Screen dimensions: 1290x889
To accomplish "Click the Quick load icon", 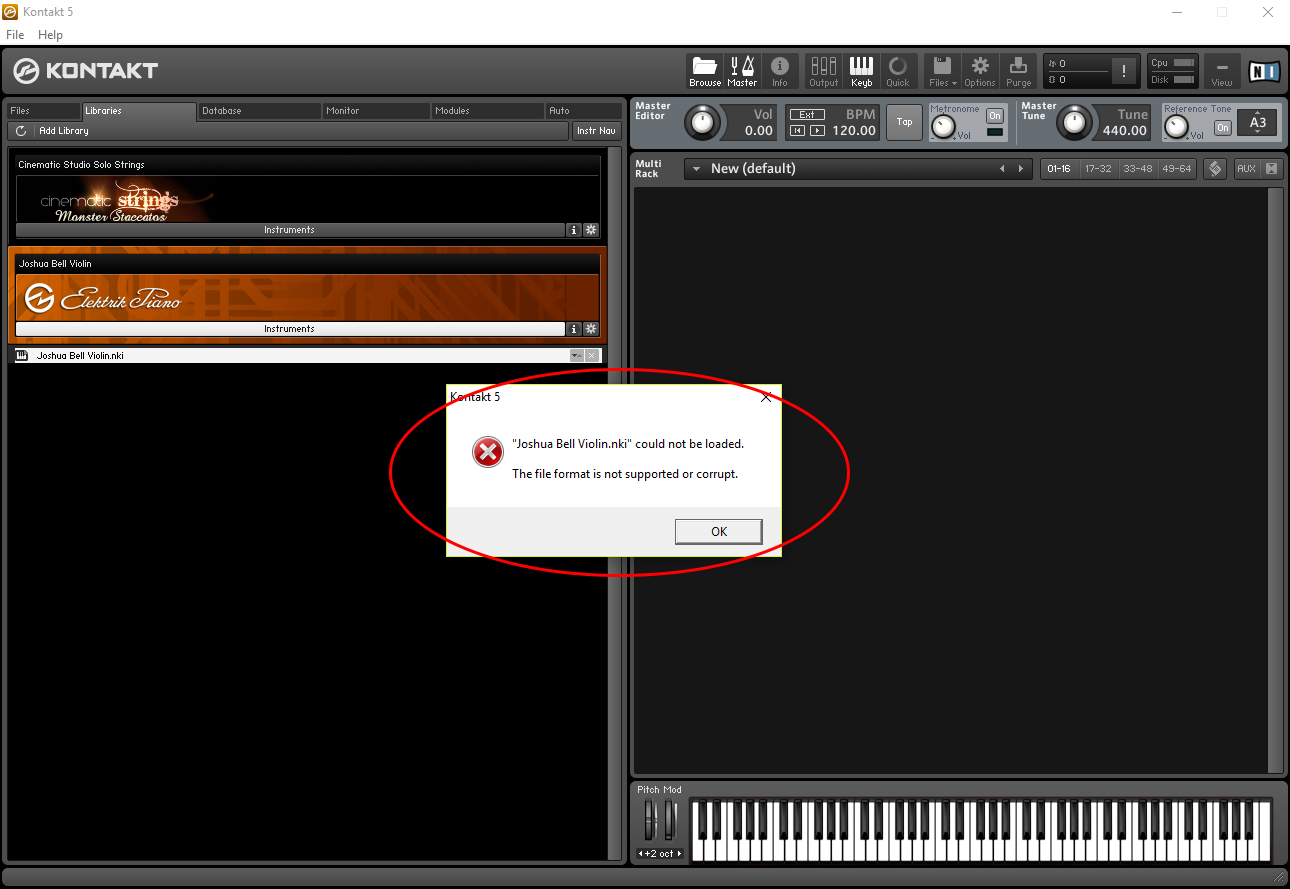I will coord(898,71).
